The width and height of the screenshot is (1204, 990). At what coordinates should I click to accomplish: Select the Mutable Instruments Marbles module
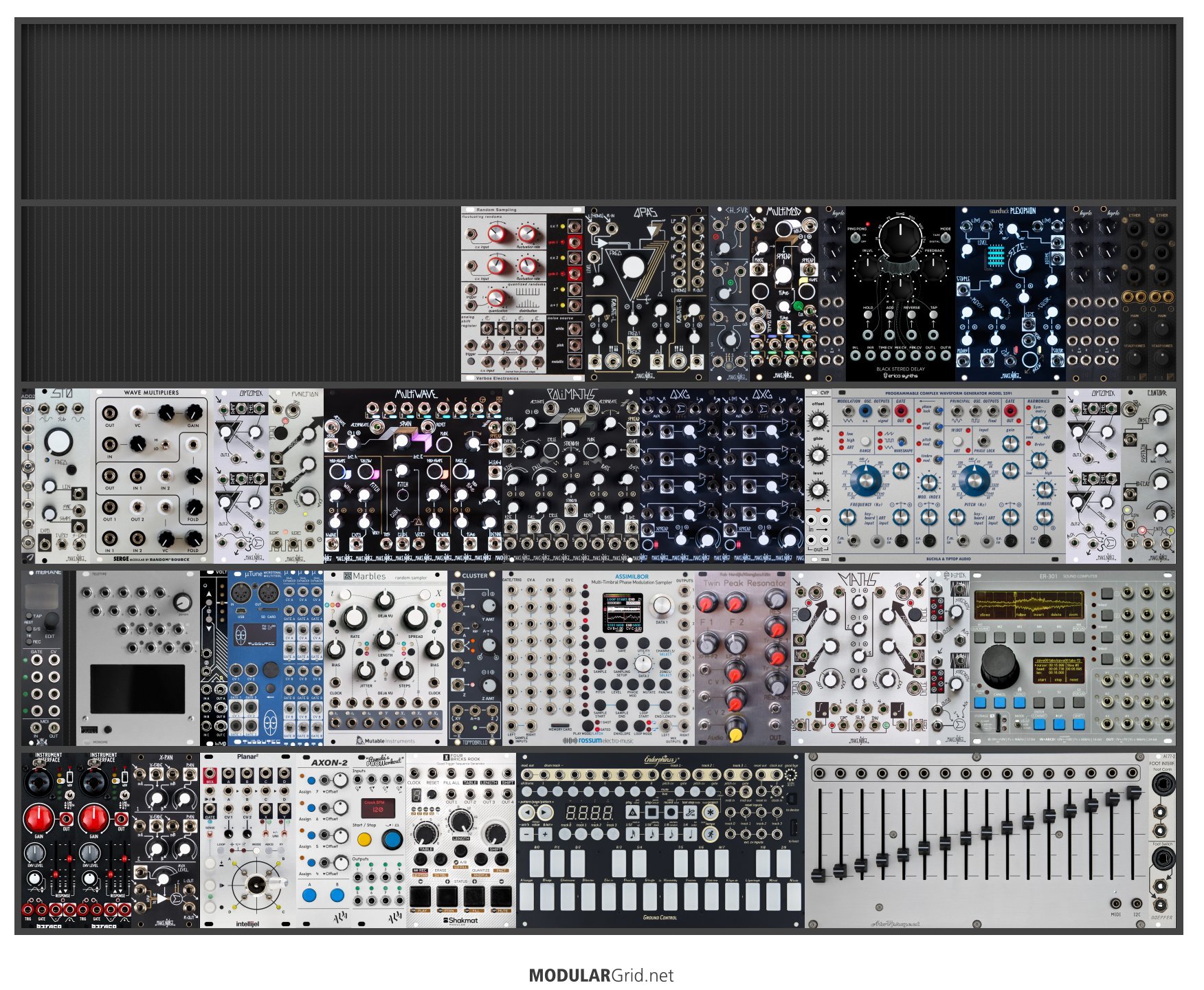386,658
